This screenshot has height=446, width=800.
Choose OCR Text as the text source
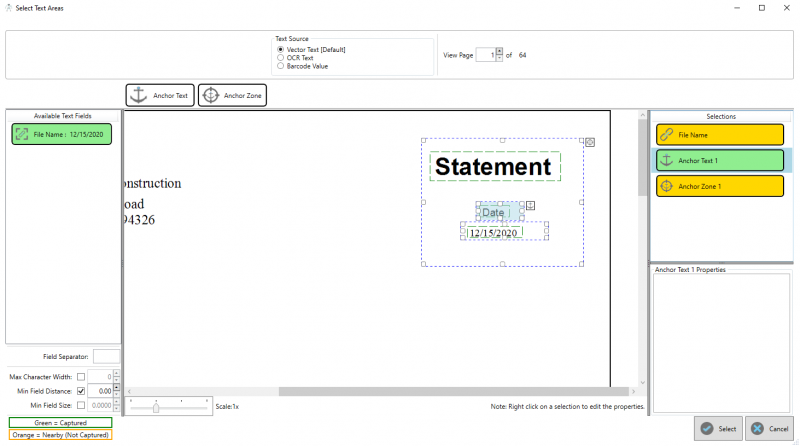click(281, 58)
